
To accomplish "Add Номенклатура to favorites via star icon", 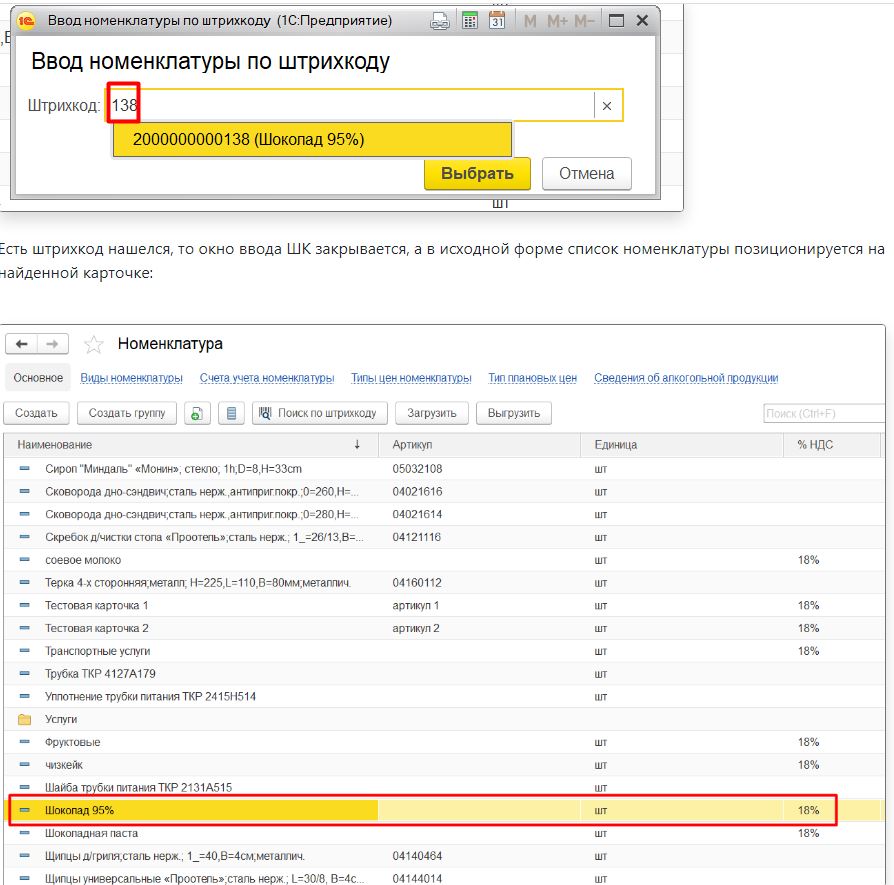I will (93, 344).
